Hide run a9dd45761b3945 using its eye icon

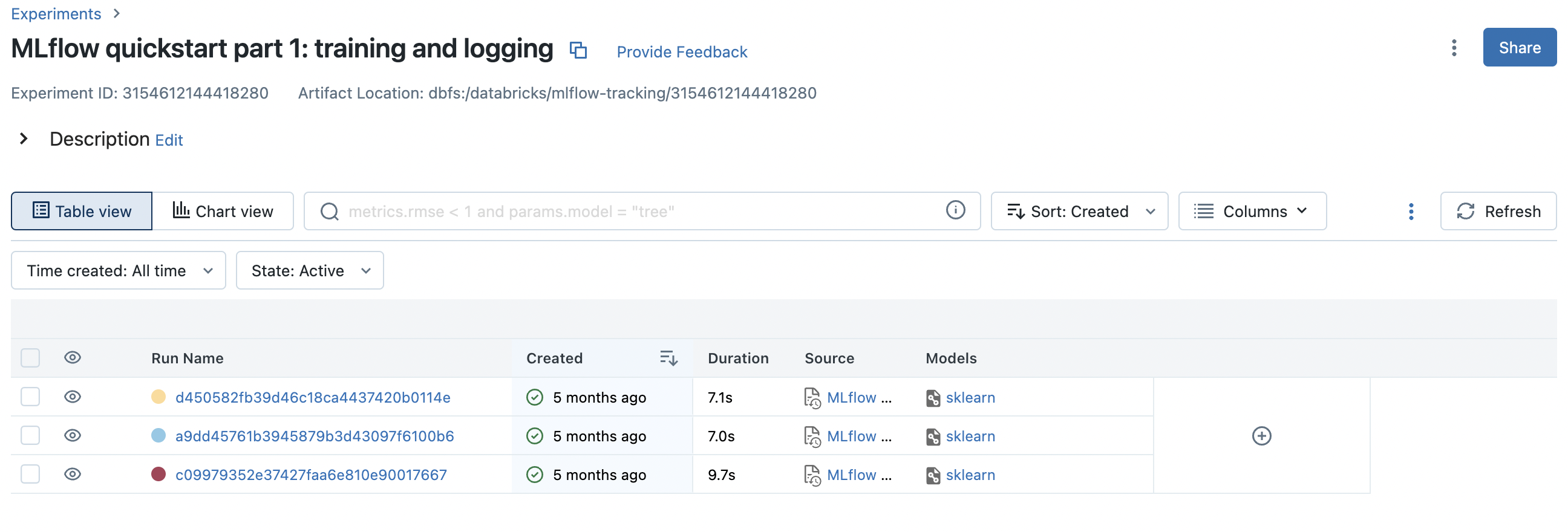point(73,436)
